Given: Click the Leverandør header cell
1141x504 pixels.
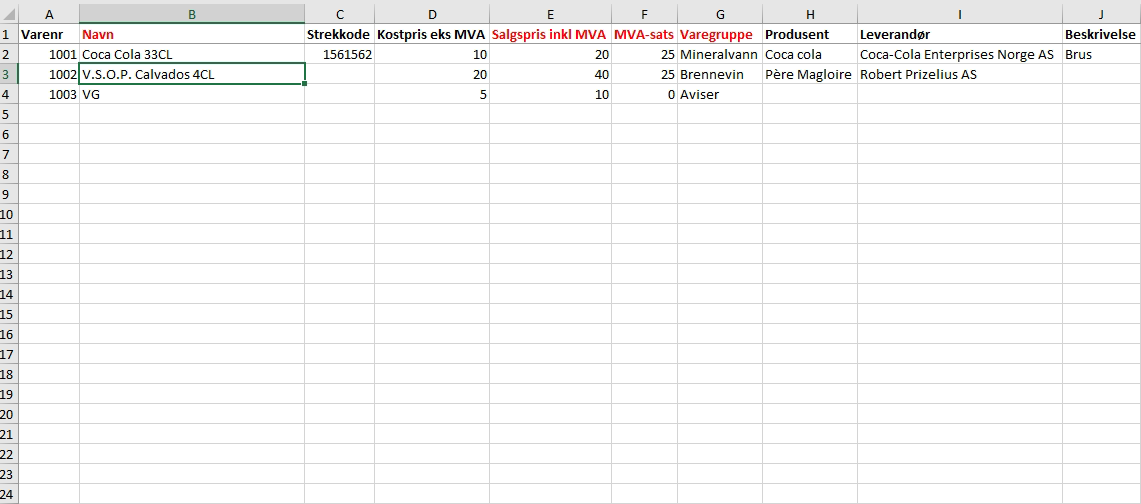Looking at the screenshot, I should [x=959, y=34].
